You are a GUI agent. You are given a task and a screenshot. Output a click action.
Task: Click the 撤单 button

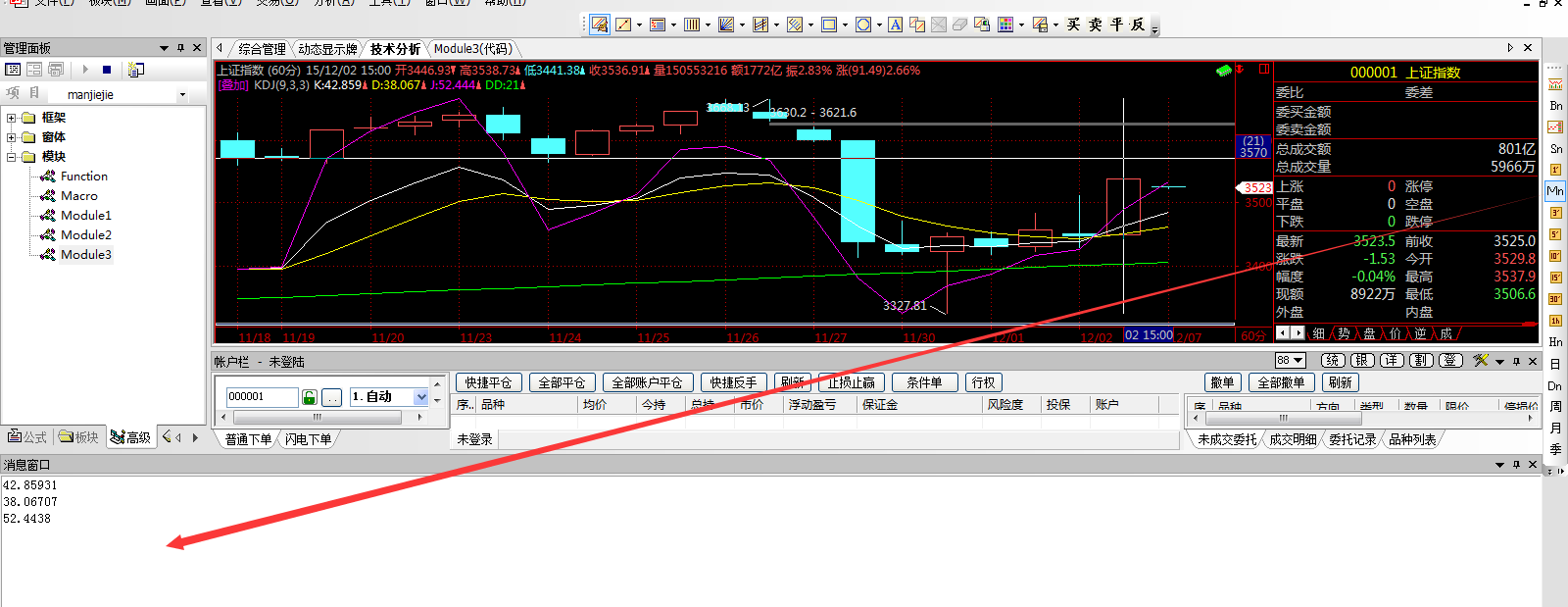point(1223,382)
